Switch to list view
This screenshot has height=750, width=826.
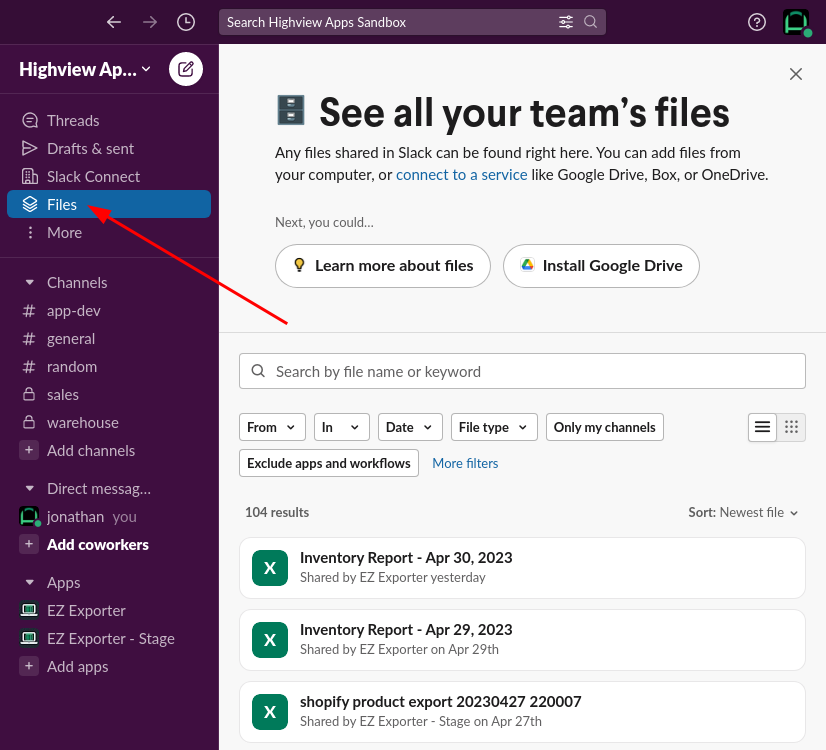tap(762, 427)
